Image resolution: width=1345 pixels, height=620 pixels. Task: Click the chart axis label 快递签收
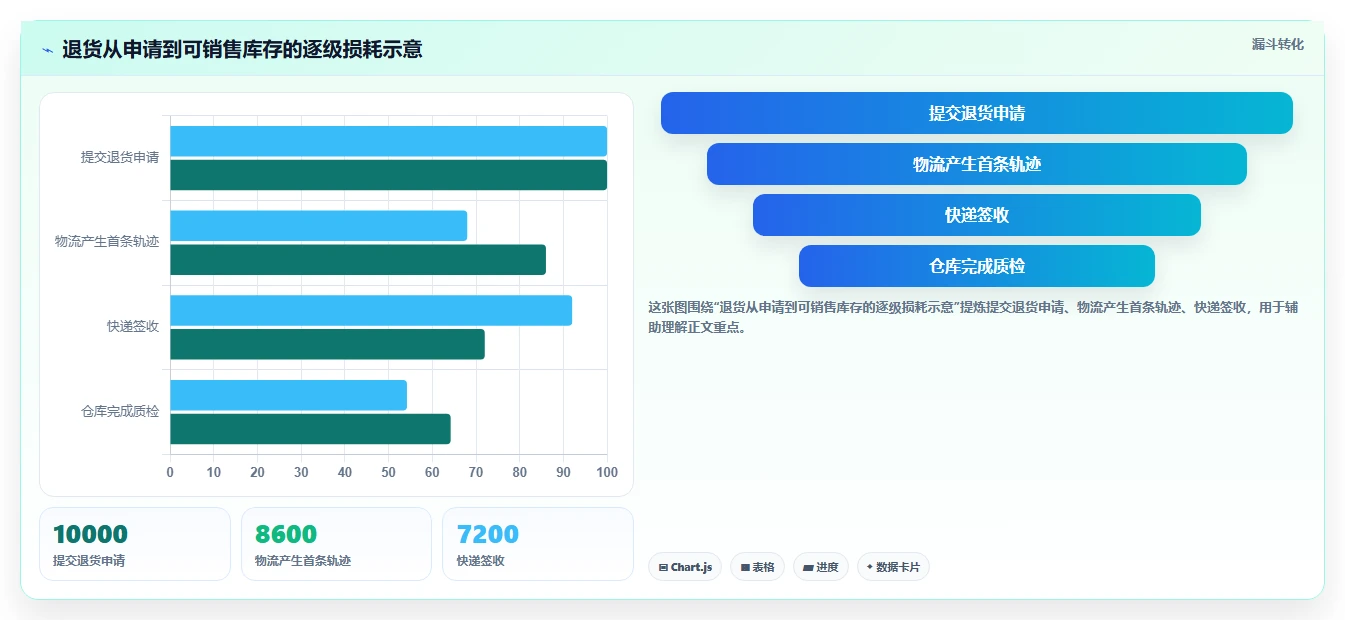[x=133, y=327]
